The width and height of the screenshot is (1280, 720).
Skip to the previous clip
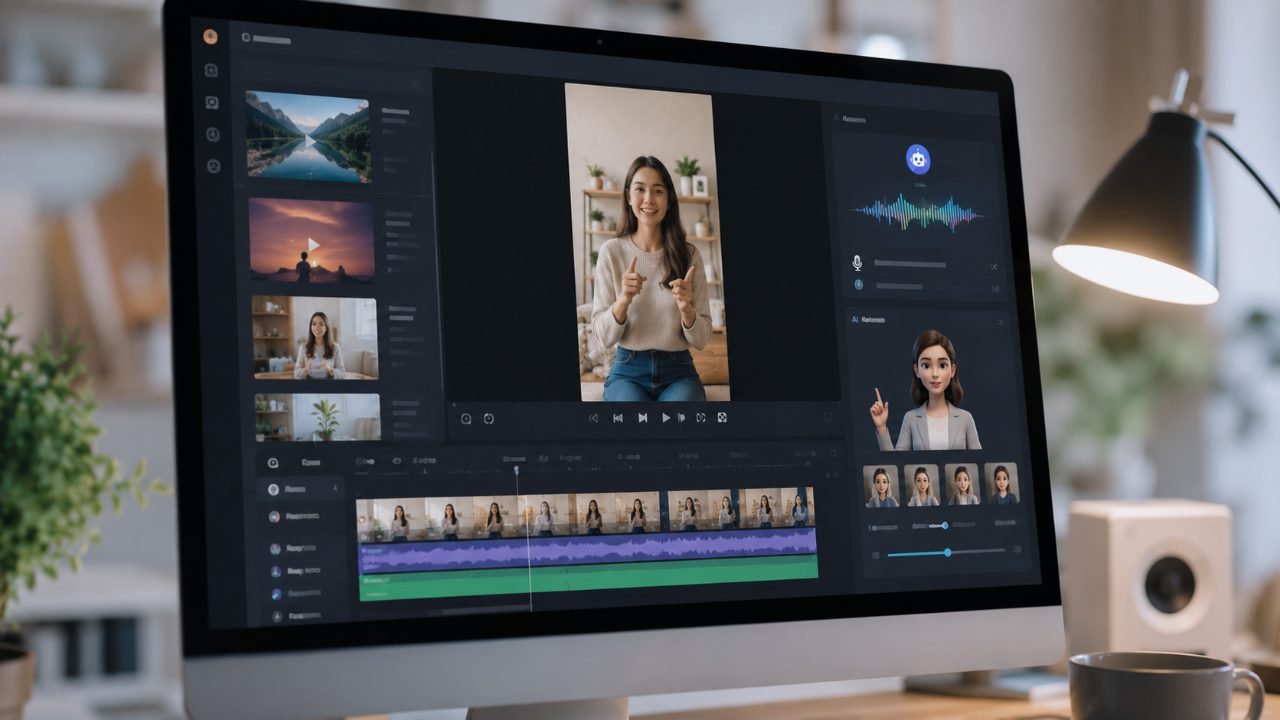tap(618, 418)
